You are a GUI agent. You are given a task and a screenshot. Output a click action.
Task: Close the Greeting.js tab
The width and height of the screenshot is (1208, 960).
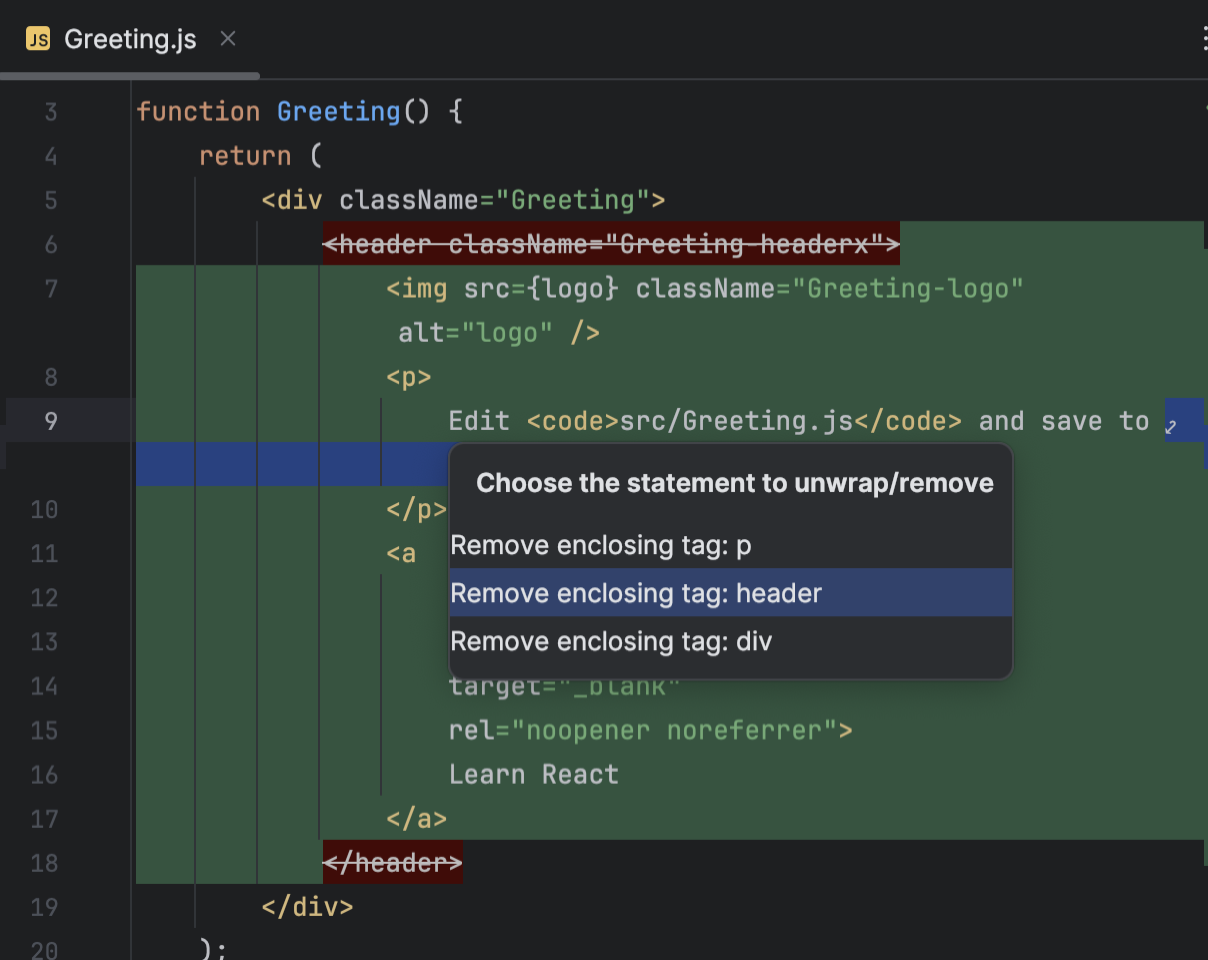point(227,39)
